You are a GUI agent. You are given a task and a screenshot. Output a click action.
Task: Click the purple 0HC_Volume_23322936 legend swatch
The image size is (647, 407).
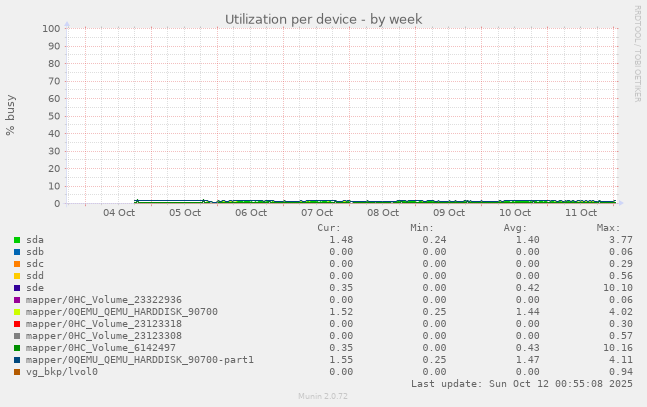17,300
